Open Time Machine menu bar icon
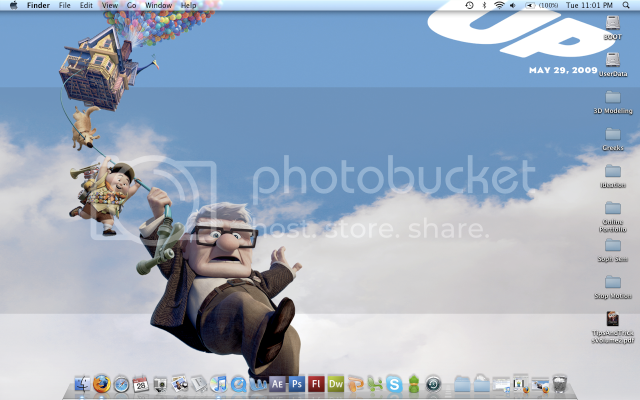 pos(470,6)
